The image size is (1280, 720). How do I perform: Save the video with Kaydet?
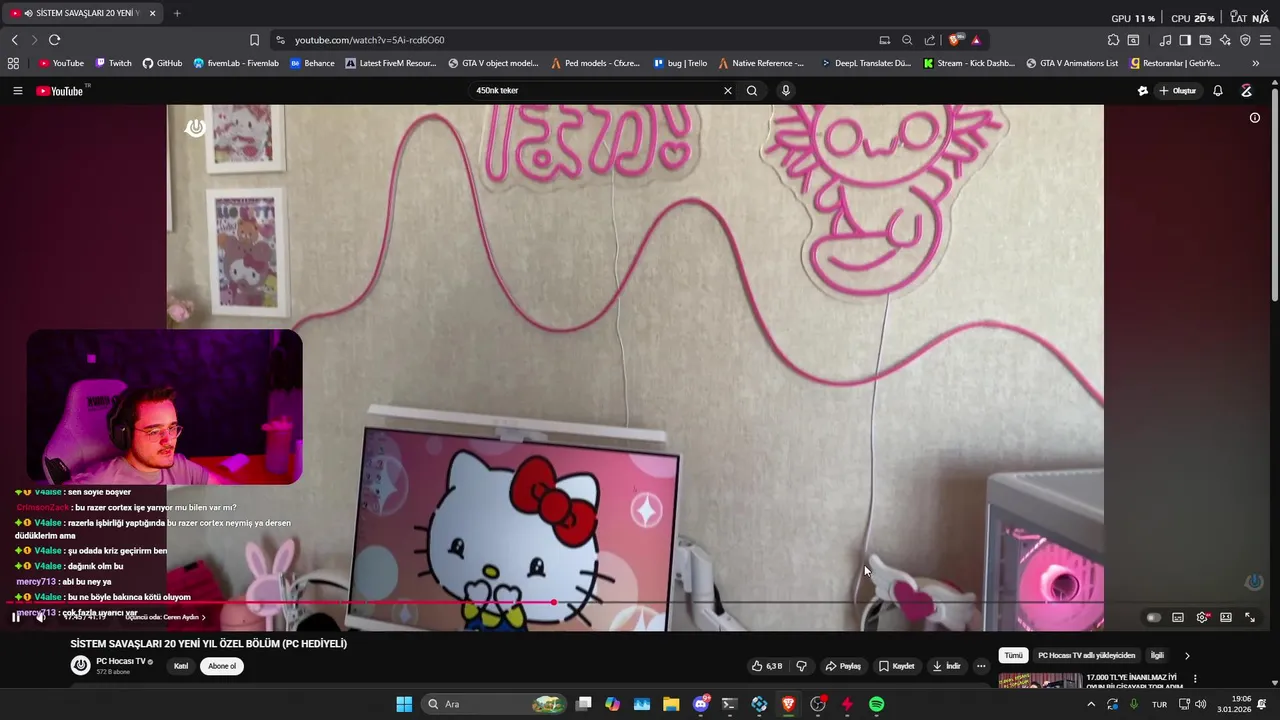(x=897, y=666)
